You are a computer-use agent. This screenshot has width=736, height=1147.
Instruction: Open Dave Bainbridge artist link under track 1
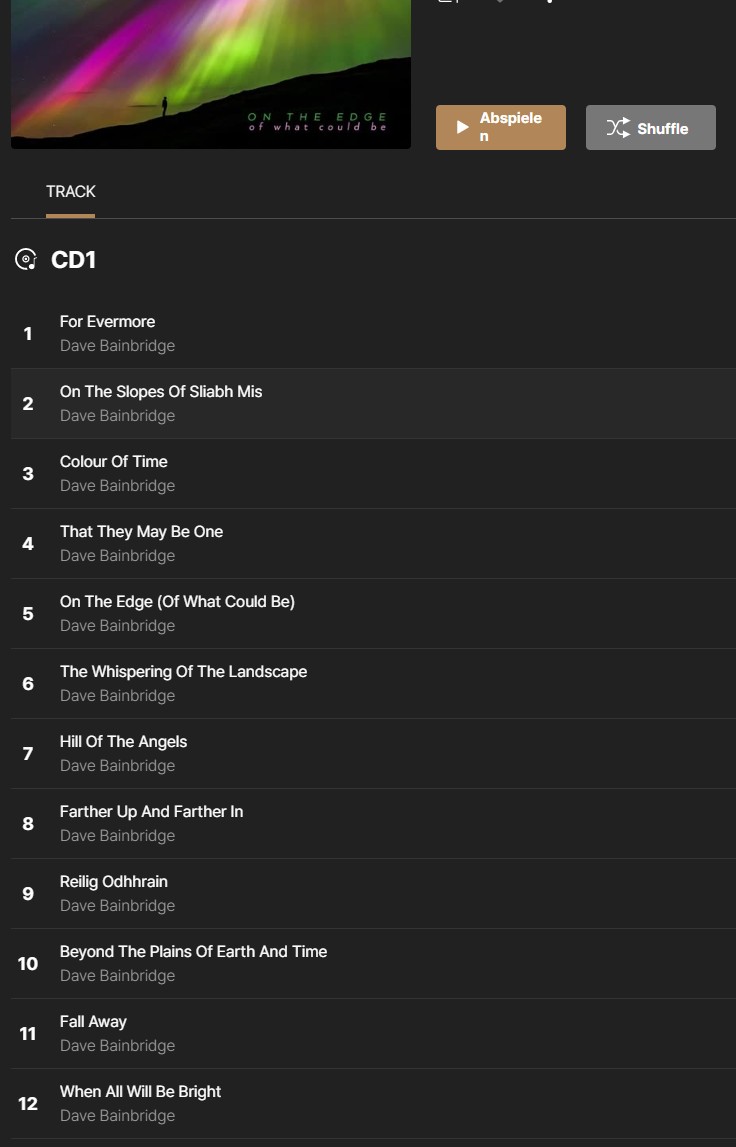point(117,345)
